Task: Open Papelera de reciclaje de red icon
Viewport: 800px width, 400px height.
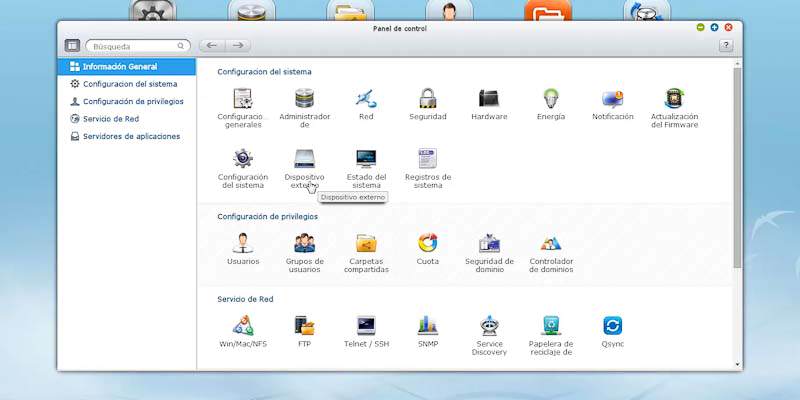Action: (551, 326)
